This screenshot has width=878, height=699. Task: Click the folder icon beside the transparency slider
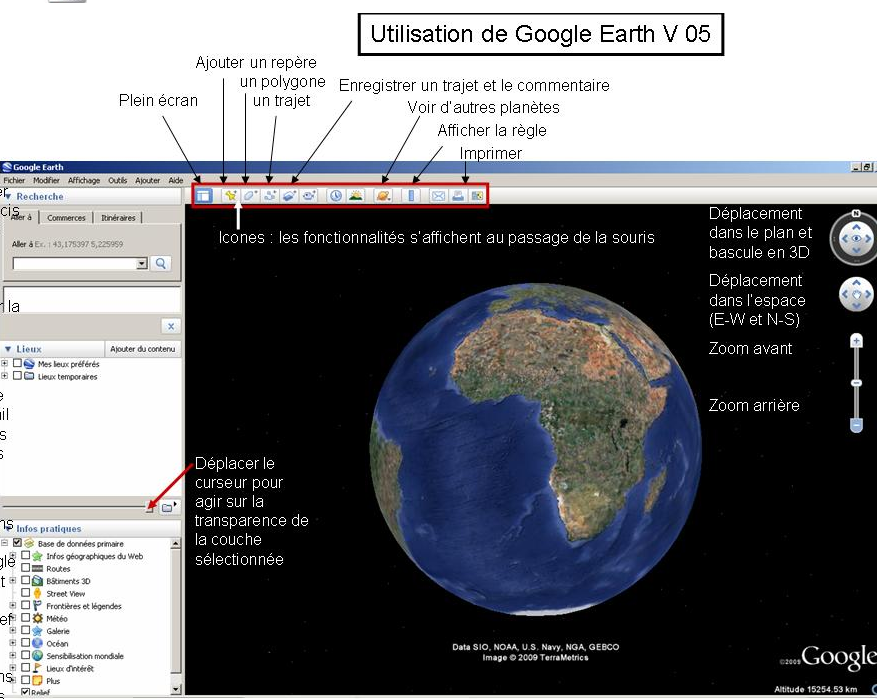pyautogui.click(x=168, y=507)
